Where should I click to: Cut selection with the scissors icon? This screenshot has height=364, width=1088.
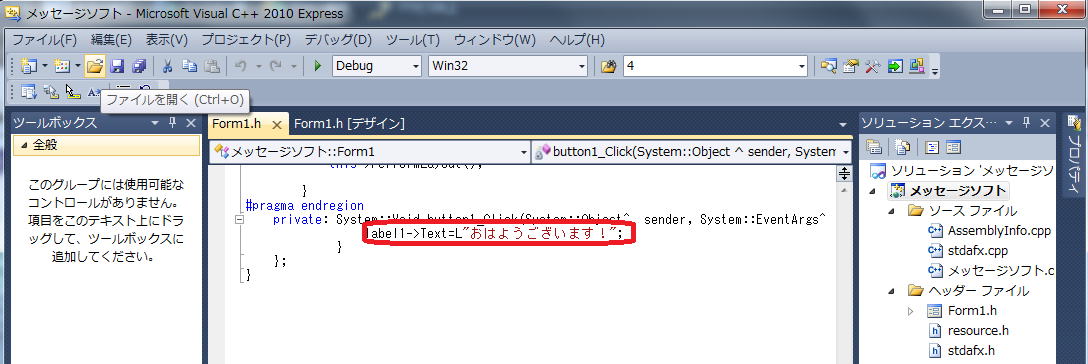[x=167, y=66]
